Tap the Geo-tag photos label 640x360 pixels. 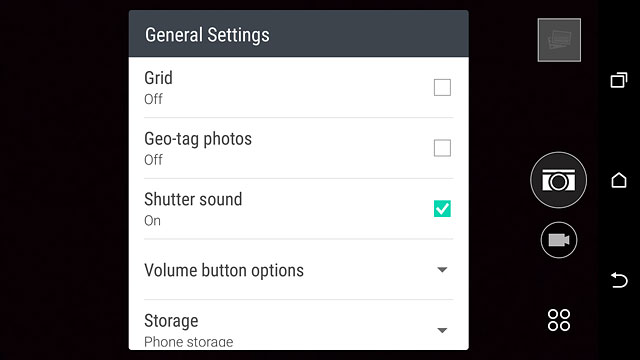[x=198, y=139]
